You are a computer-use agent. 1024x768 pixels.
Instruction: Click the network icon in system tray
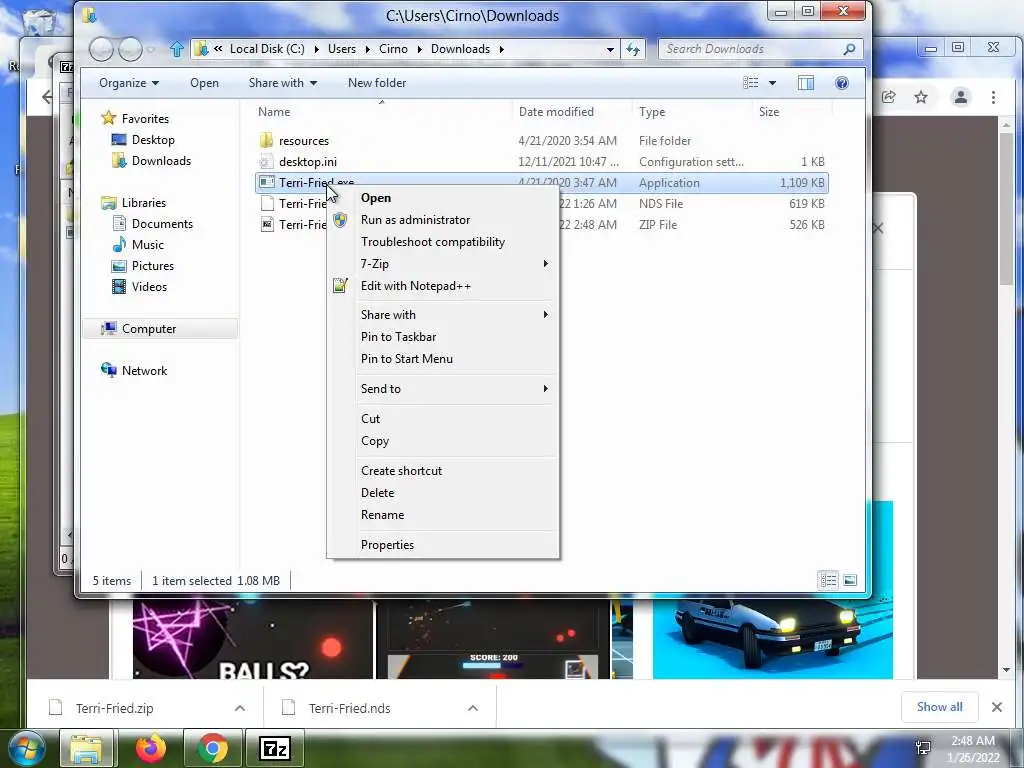(923, 748)
